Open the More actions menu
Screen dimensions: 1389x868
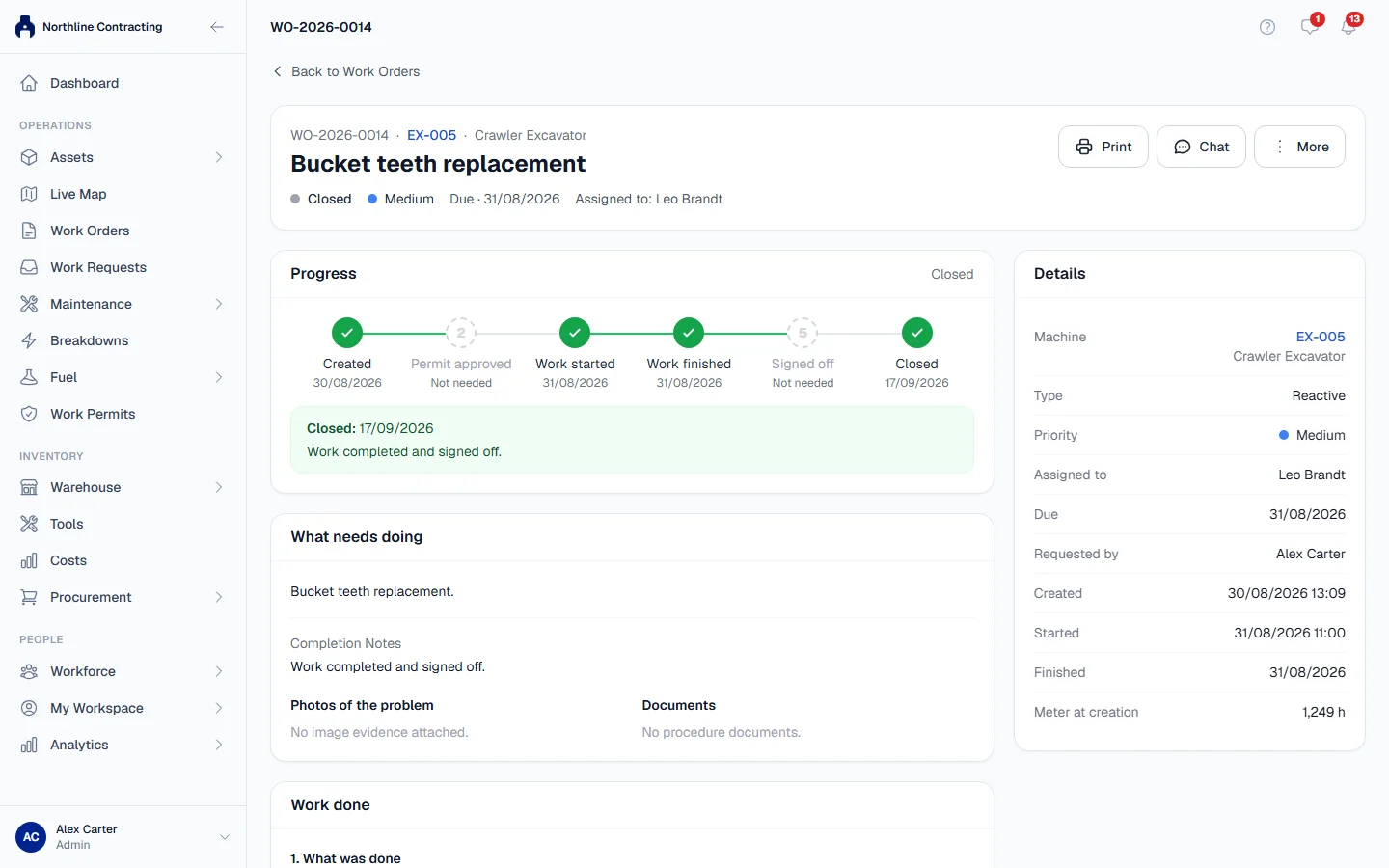pyautogui.click(x=1299, y=147)
